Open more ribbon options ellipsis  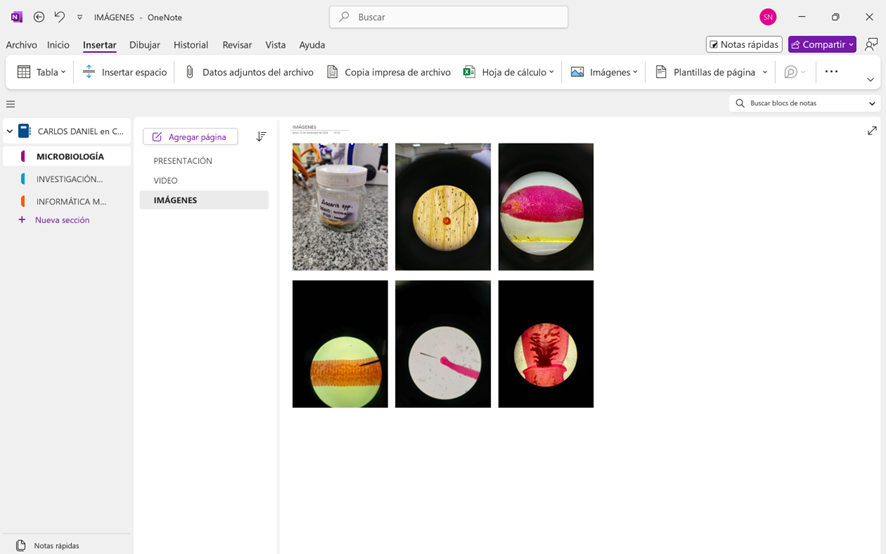click(x=831, y=72)
